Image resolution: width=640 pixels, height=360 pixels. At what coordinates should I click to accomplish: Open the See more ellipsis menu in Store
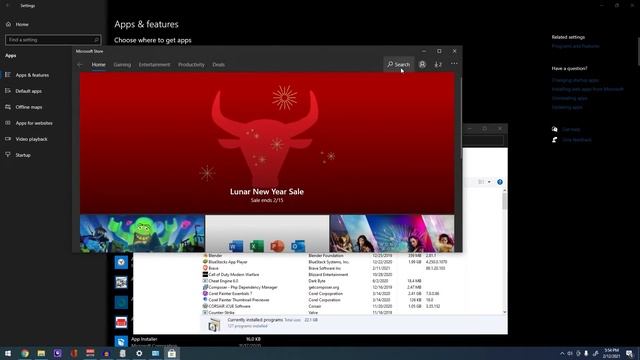(x=454, y=64)
